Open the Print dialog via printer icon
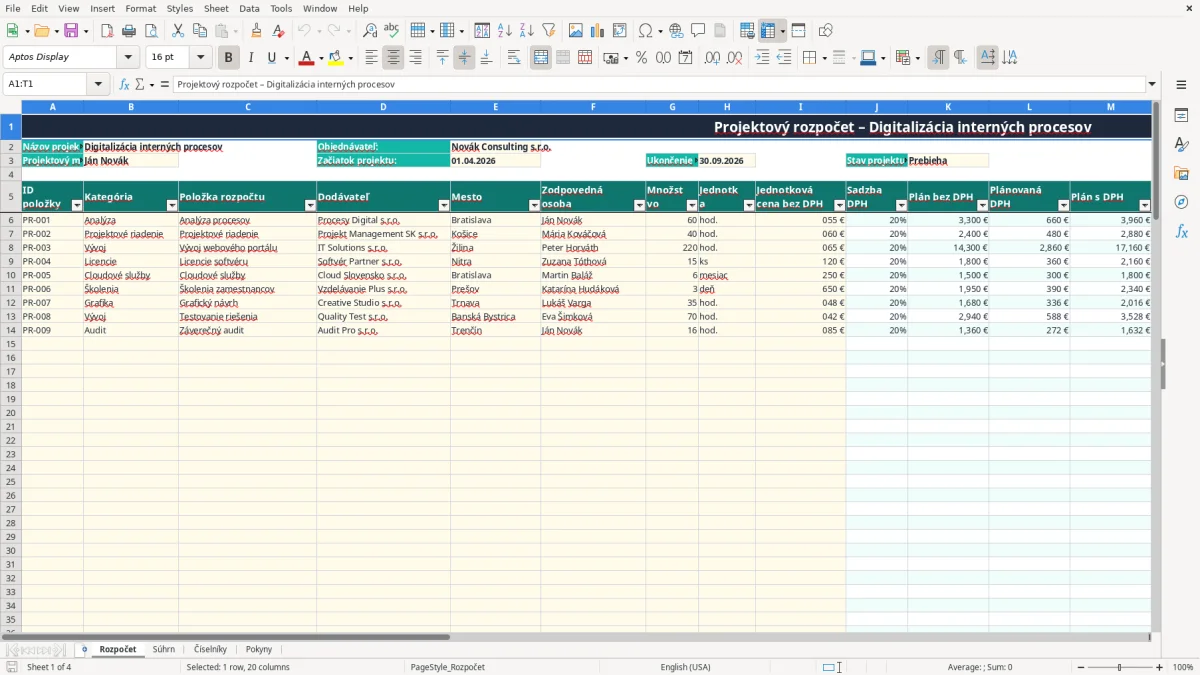This screenshot has height=675, width=1200. [129, 31]
